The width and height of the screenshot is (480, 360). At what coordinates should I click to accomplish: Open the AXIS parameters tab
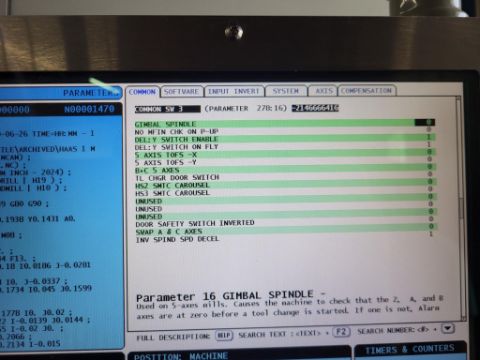tap(324, 91)
